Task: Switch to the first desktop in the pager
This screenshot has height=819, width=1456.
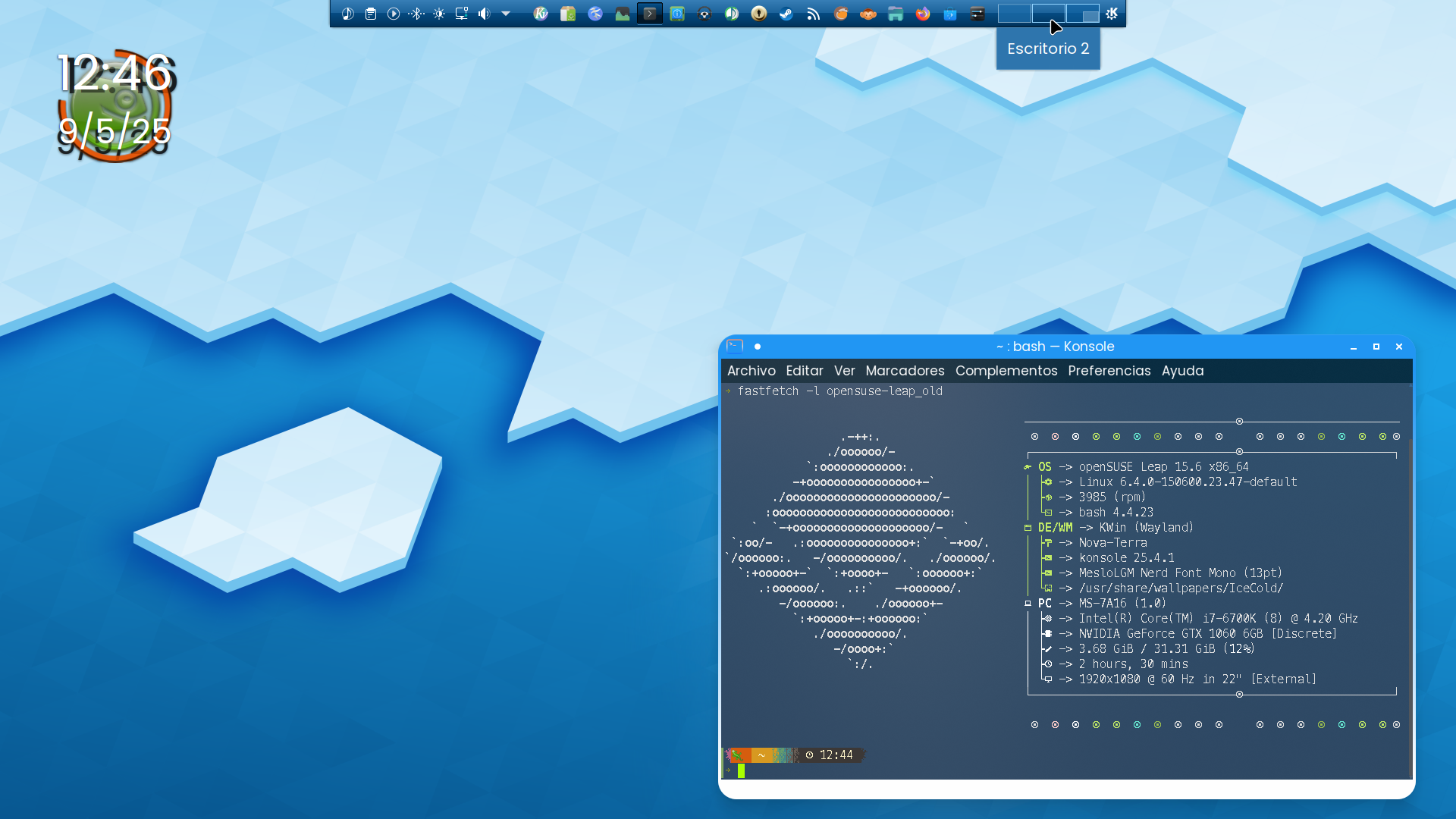Action: tap(1014, 14)
